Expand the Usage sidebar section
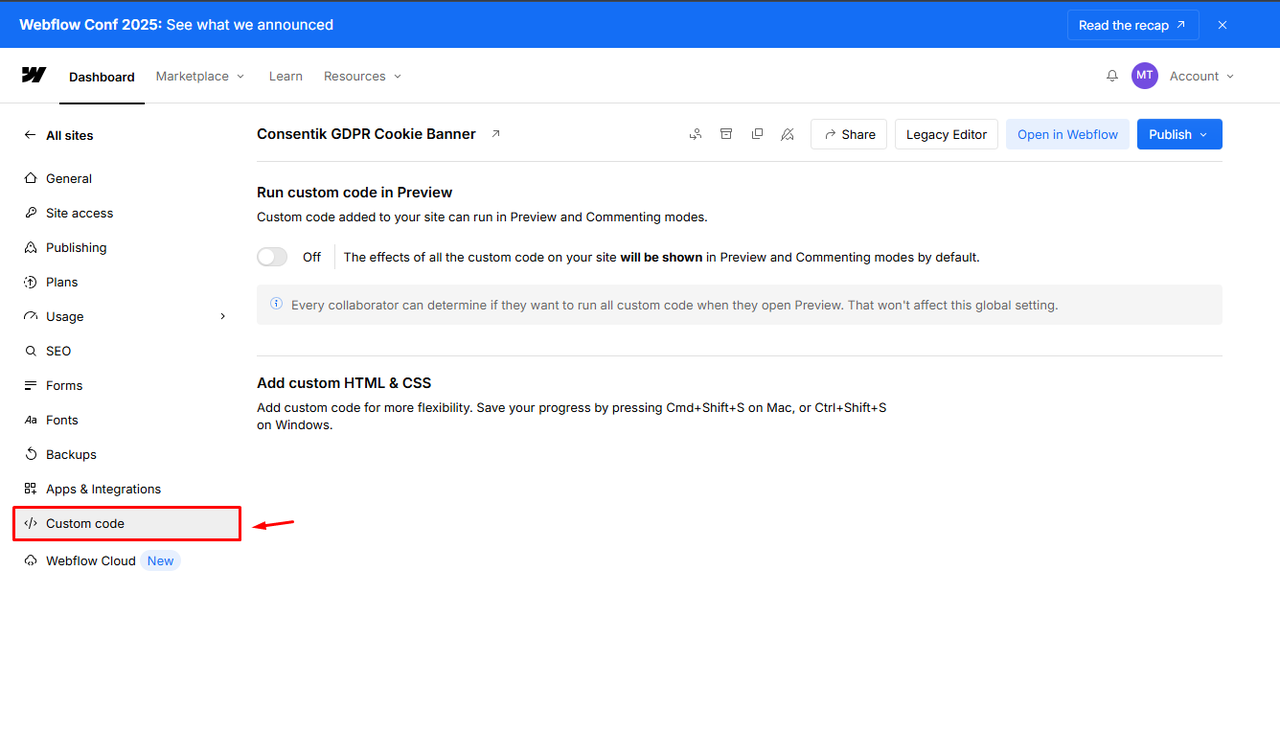 pos(223,317)
